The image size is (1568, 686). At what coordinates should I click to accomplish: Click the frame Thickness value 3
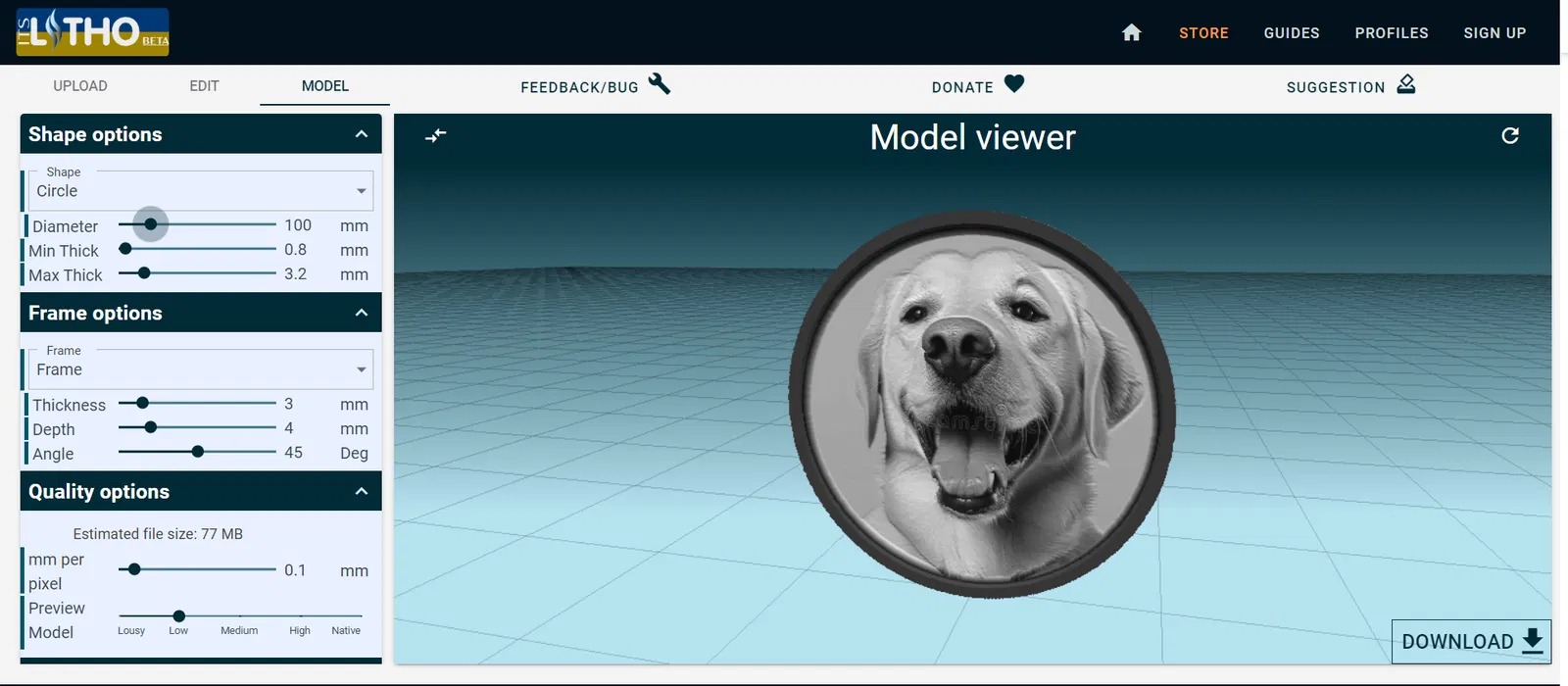click(289, 404)
